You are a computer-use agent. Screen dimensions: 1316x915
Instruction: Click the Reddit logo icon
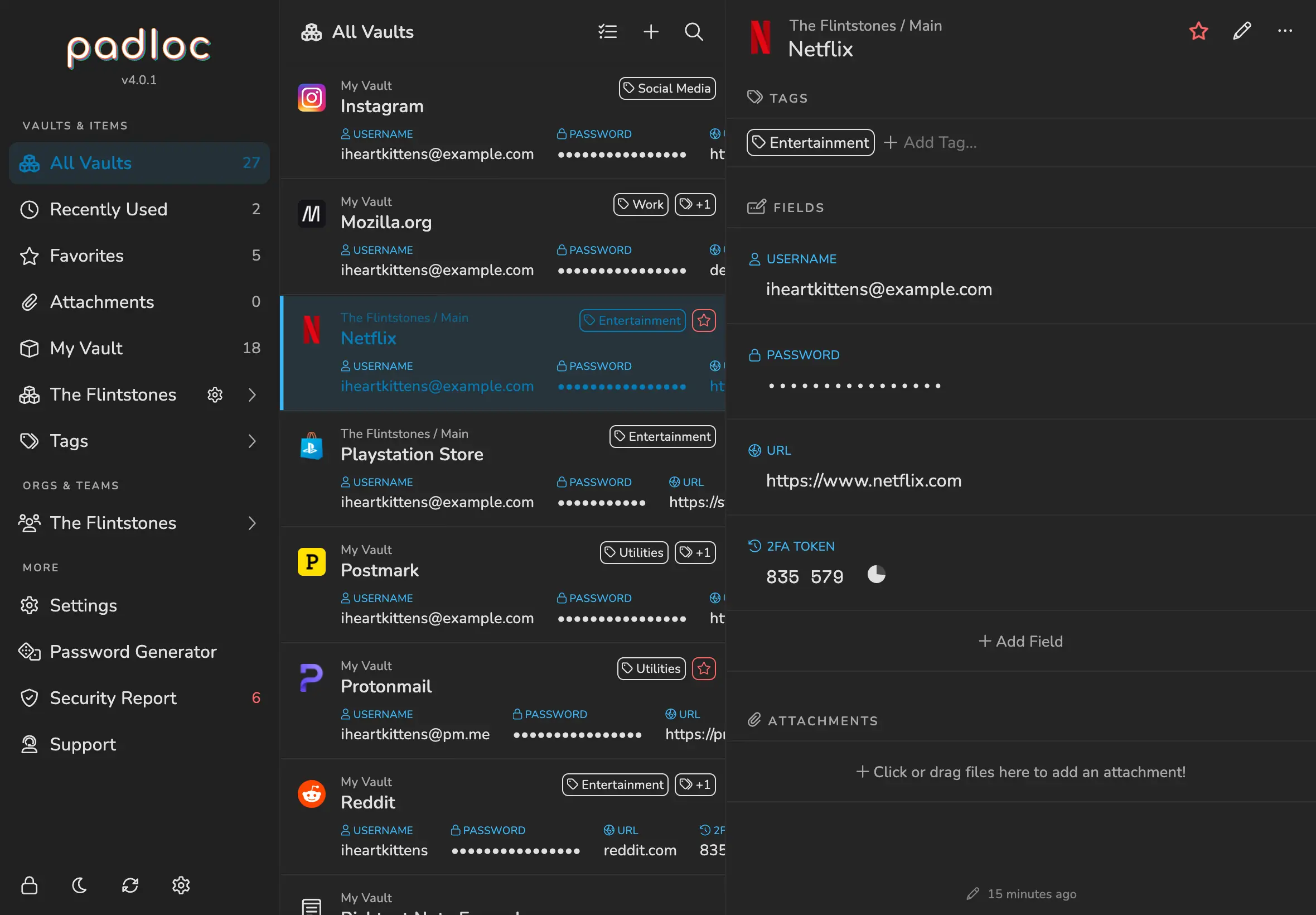312,794
